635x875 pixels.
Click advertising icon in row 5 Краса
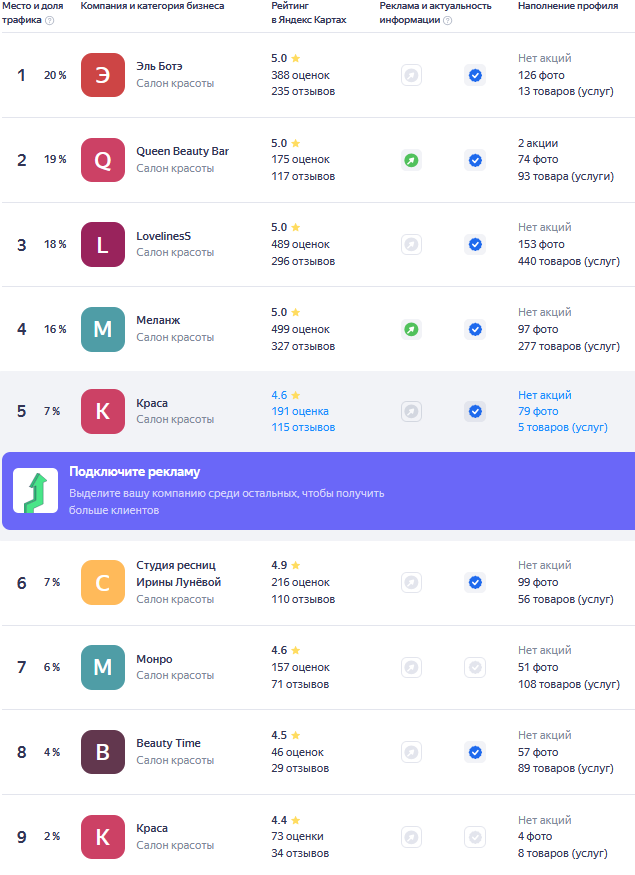point(411,411)
